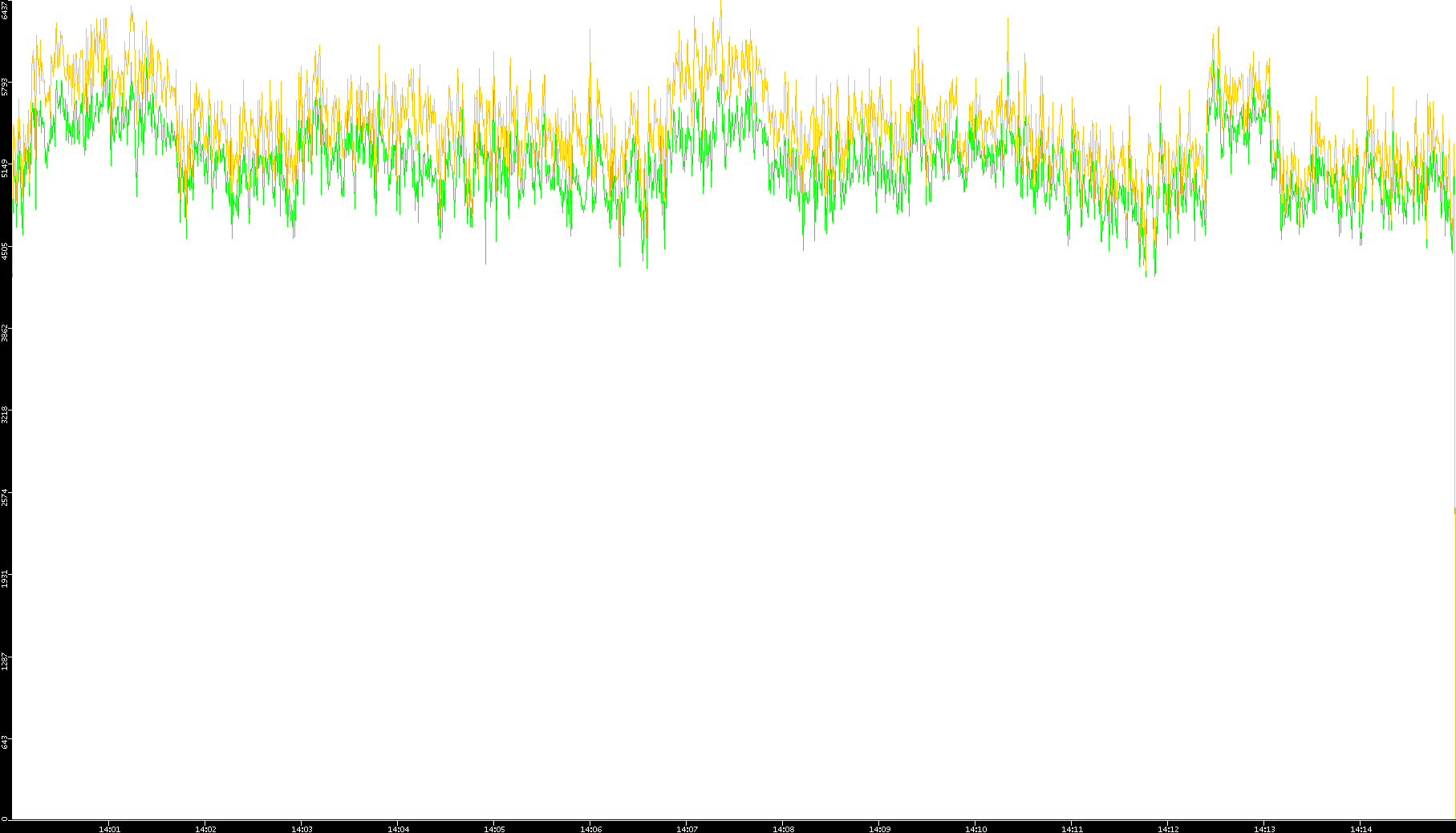Click the 6437 value axis label
Image resolution: width=1456 pixels, height=833 pixels.
5,10
